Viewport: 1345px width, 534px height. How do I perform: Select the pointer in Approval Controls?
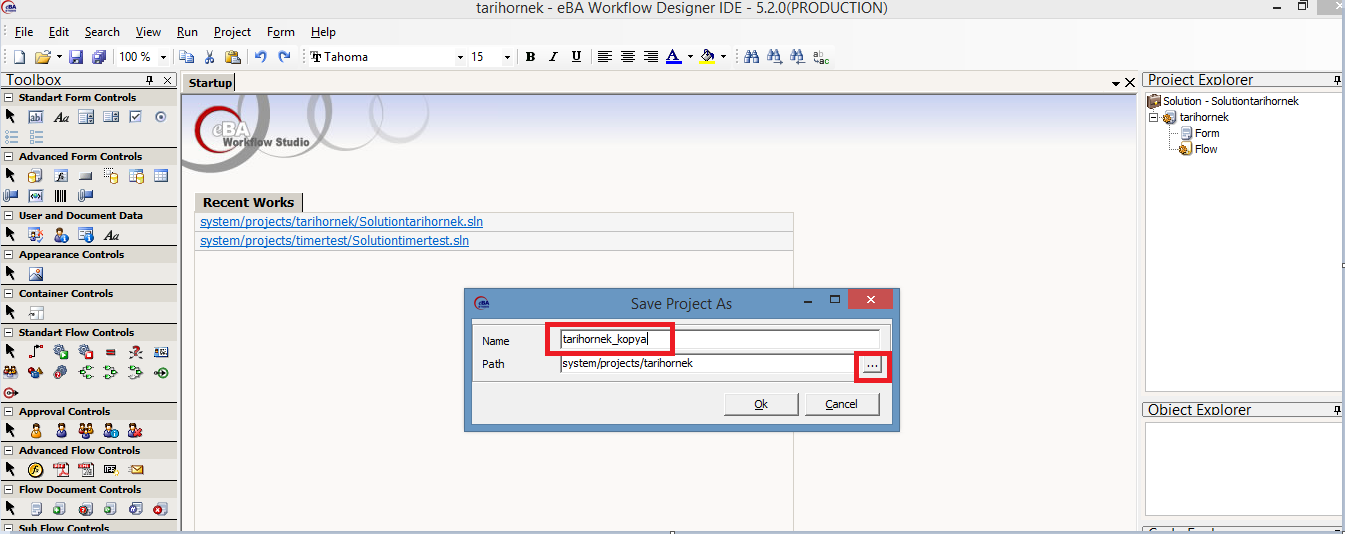coord(10,430)
